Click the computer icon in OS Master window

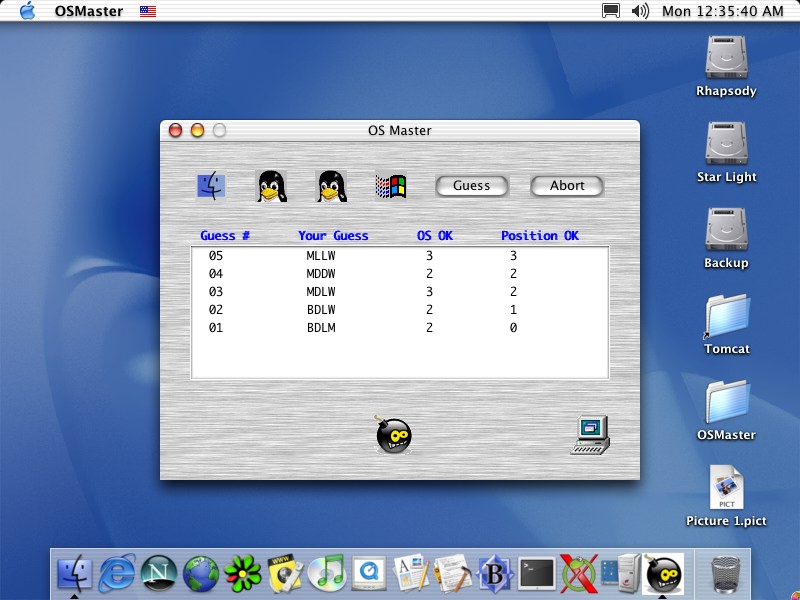click(x=590, y=435)
